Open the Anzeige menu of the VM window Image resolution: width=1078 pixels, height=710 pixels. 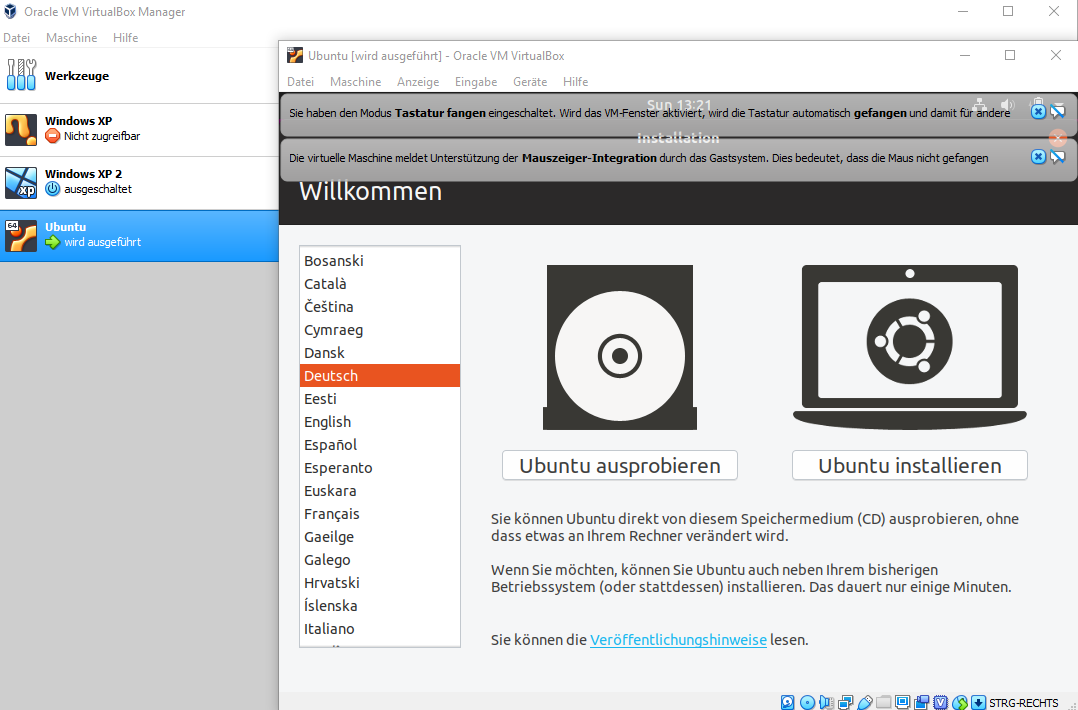[418, 82]
